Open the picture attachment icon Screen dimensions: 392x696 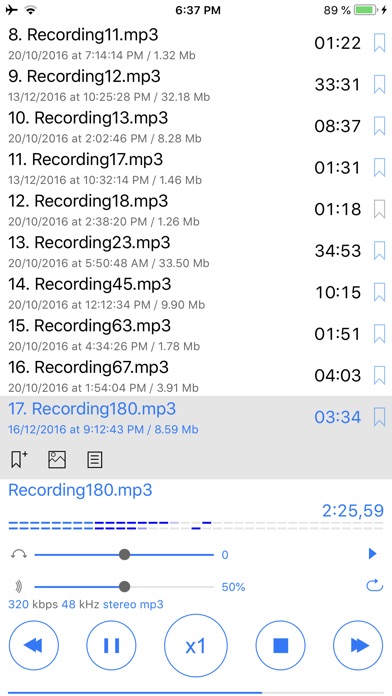pyautogui.click(x=57, y=459)
